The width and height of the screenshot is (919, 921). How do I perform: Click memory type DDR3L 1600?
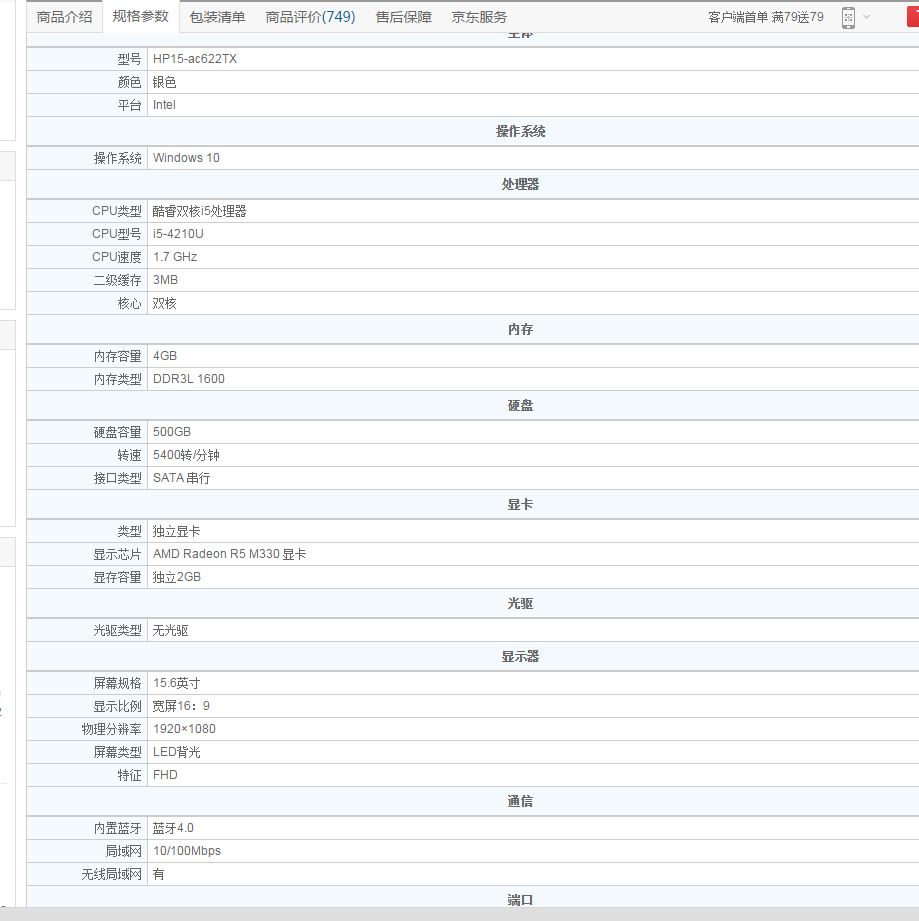pyautogui.click(x=188, y=379)
